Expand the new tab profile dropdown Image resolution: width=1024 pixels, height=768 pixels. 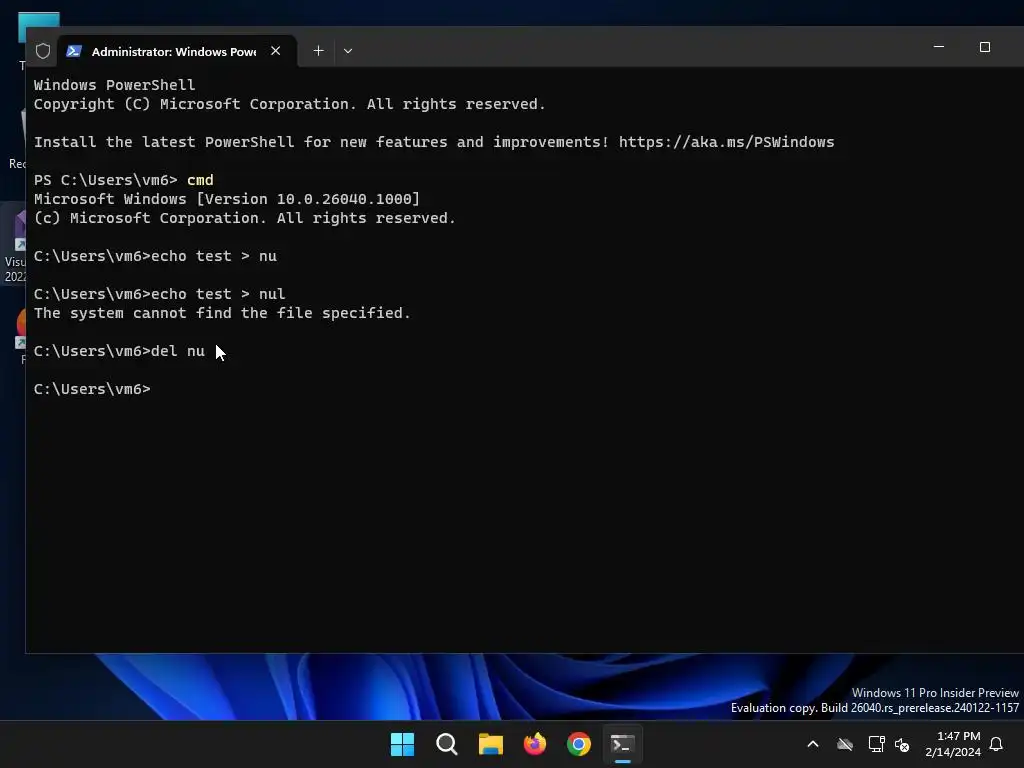click(348, 51)
